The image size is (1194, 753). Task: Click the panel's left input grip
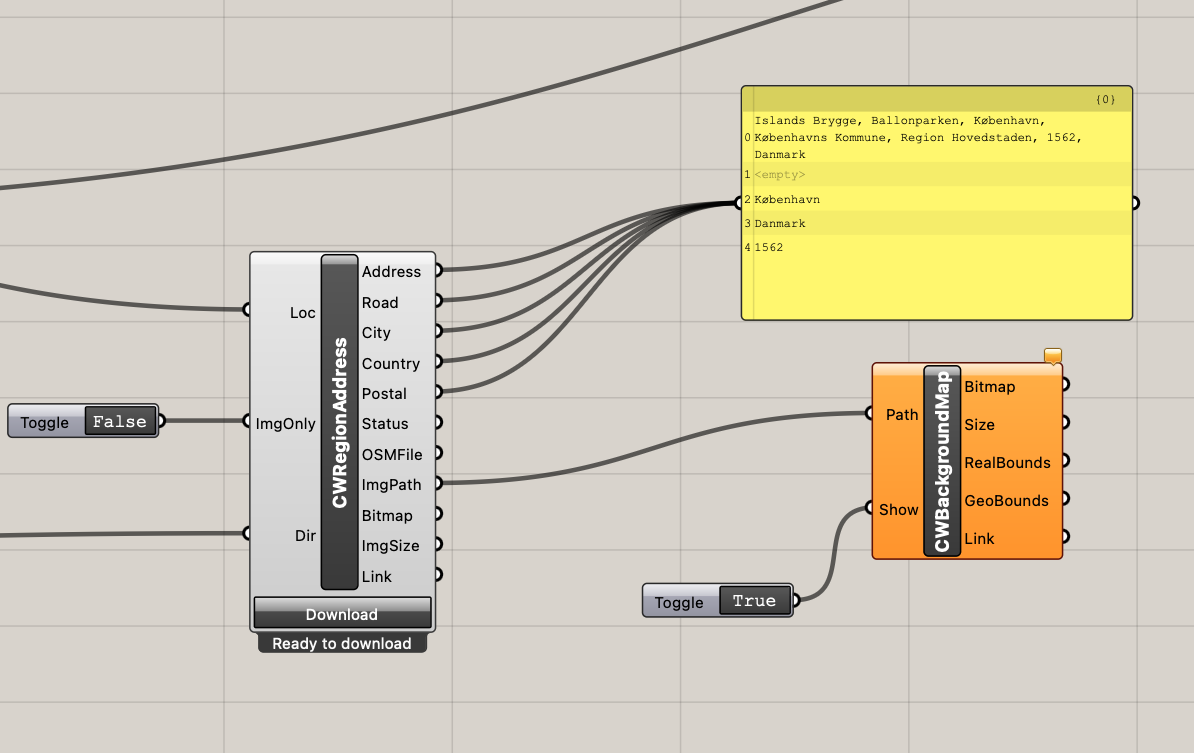pos(738,203)
